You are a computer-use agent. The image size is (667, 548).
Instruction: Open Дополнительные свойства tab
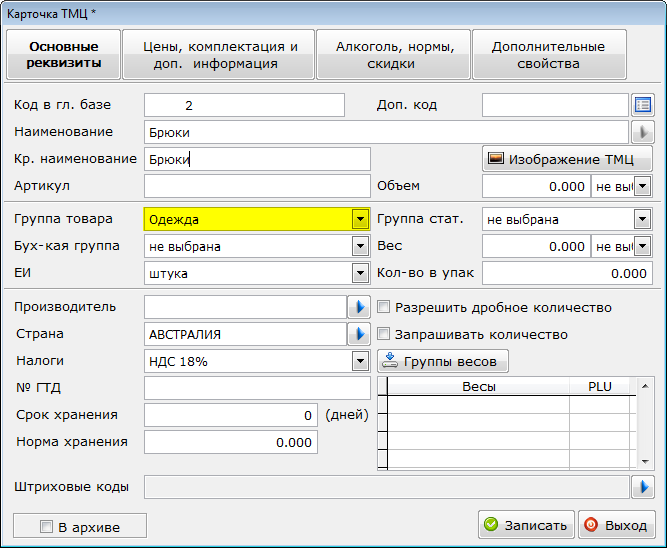point(549,54)
